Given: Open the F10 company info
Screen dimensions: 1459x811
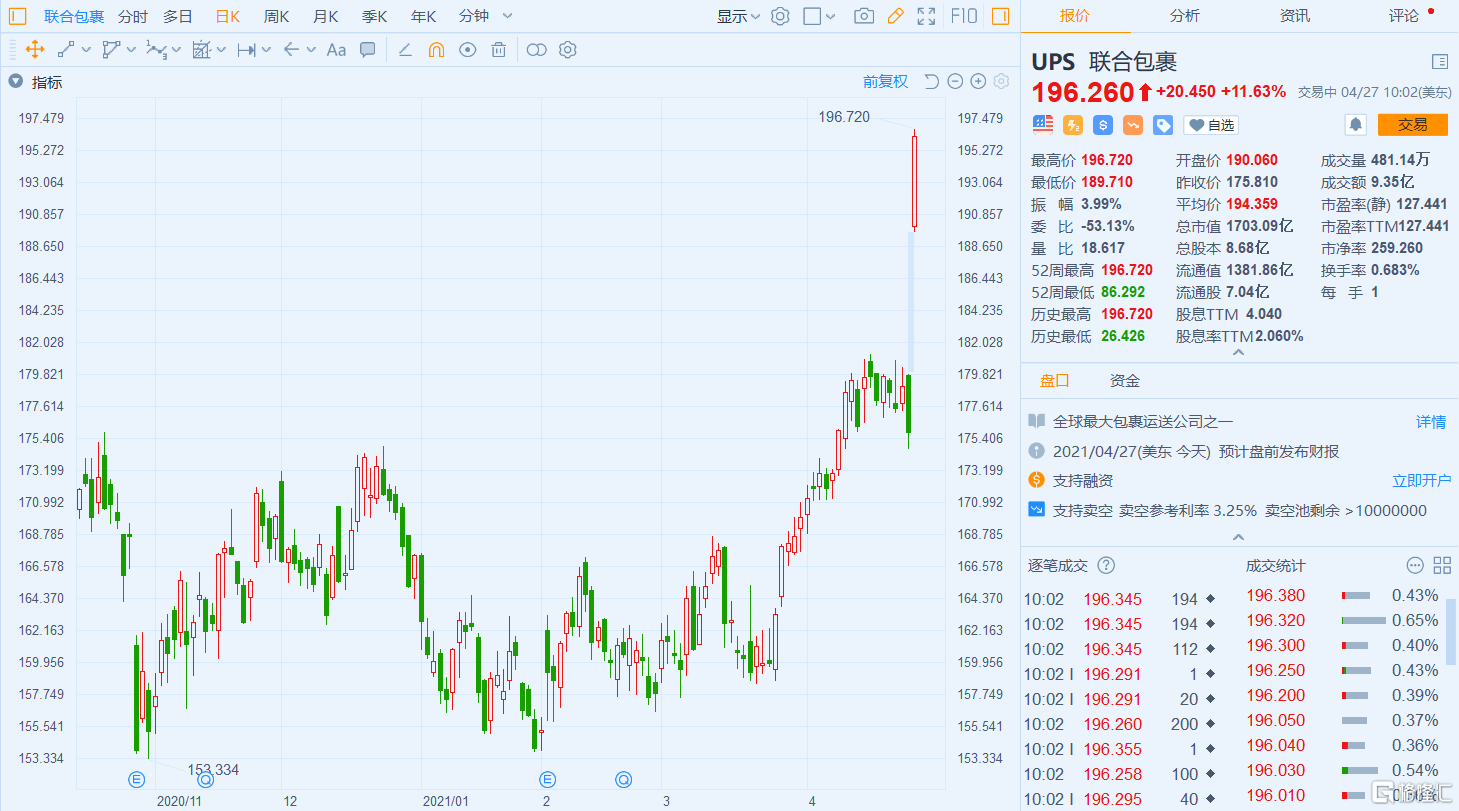Looking at the screenshot, I should 964,16.
